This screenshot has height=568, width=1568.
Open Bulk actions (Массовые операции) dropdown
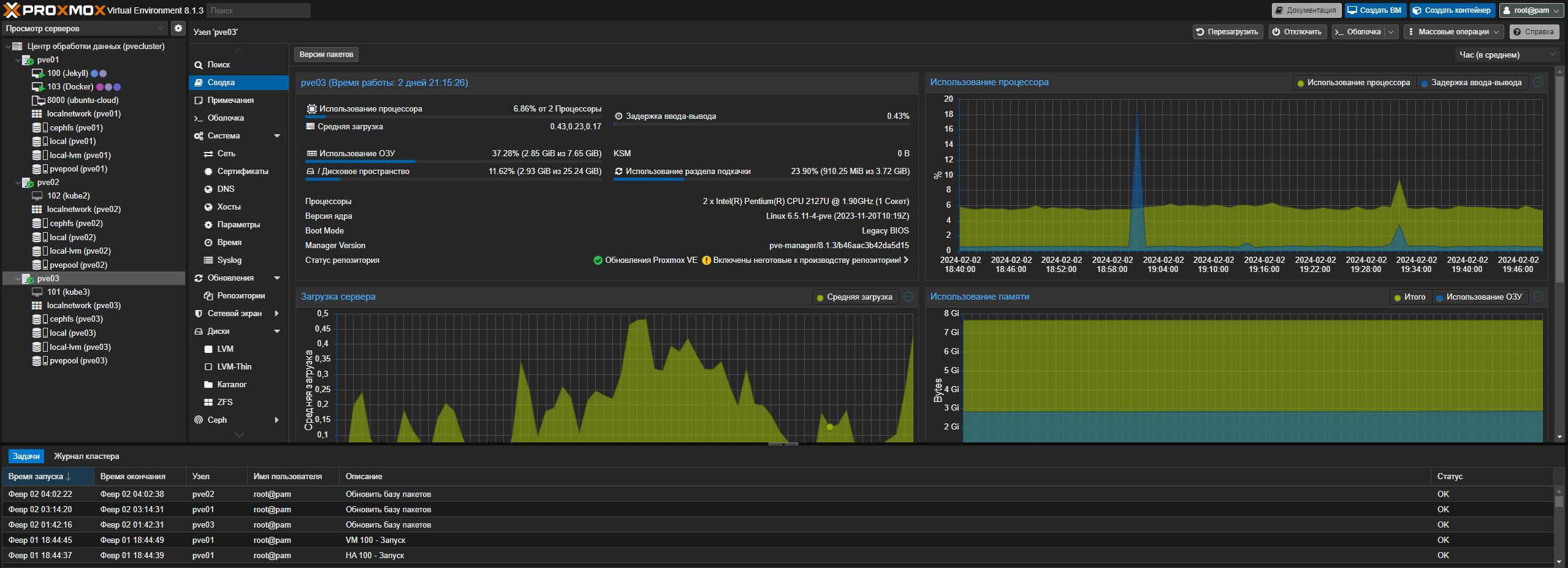click(x=1453, y=32)
